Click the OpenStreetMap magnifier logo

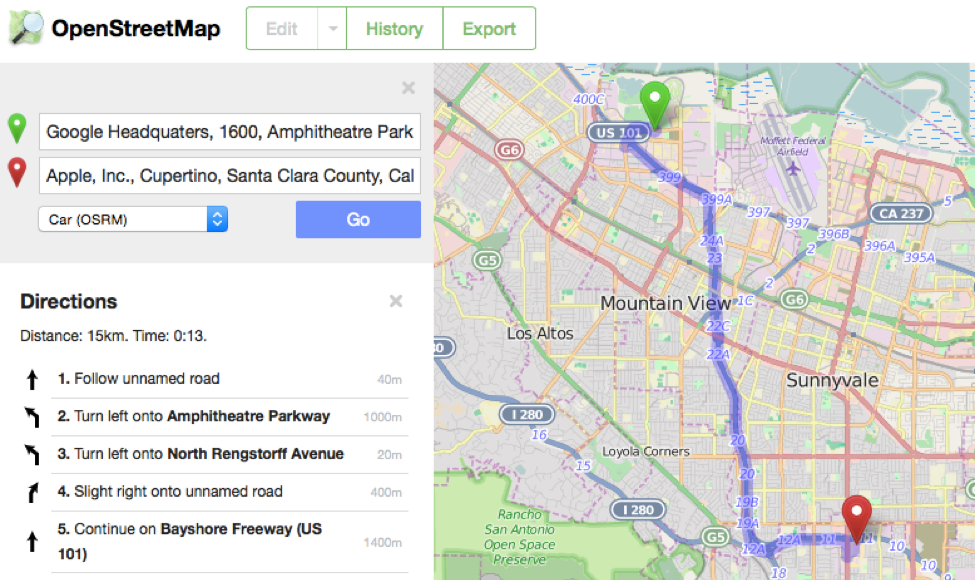click(x=26, y=28)
